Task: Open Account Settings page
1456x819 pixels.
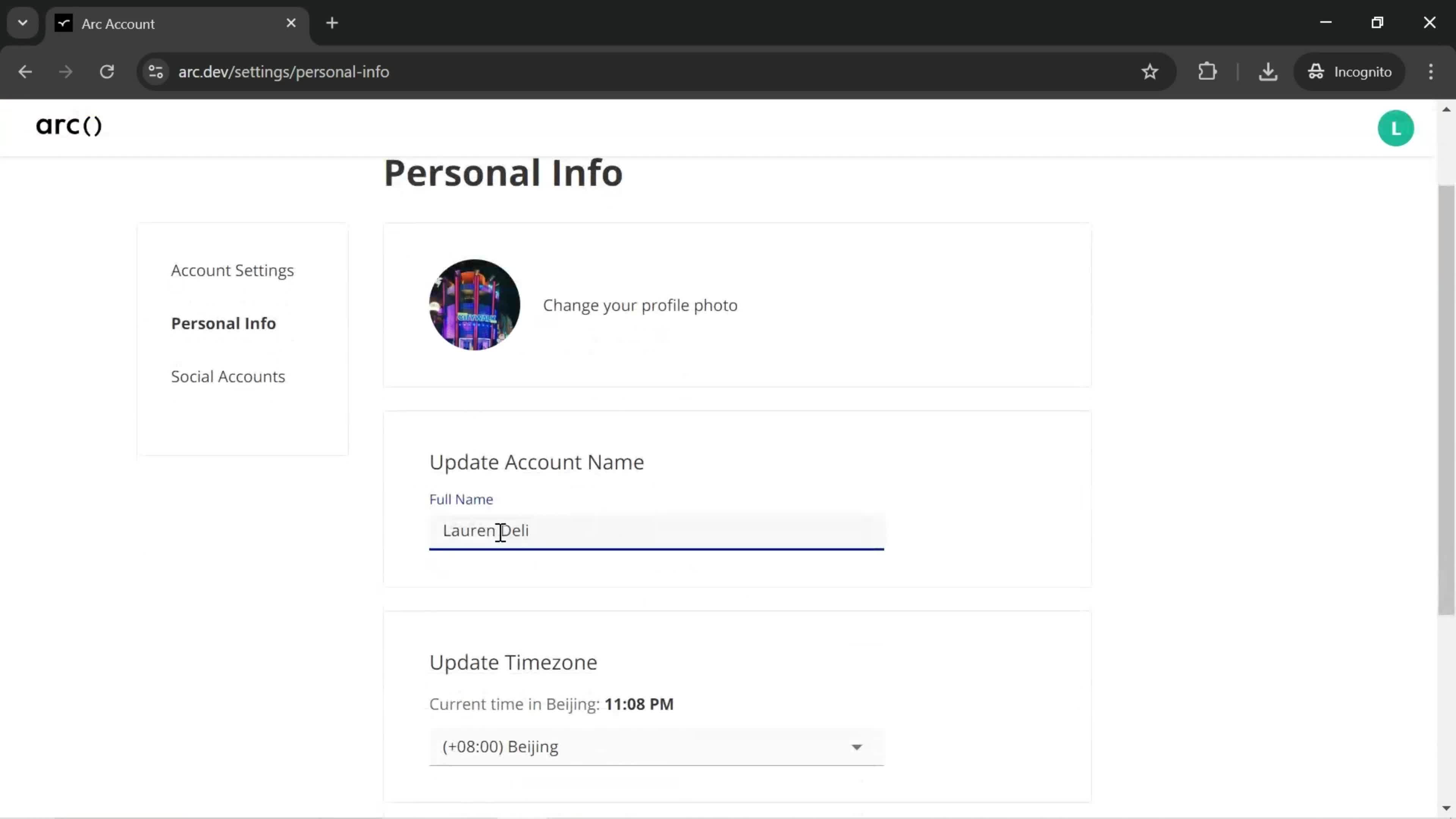Action: click(232, 270)
